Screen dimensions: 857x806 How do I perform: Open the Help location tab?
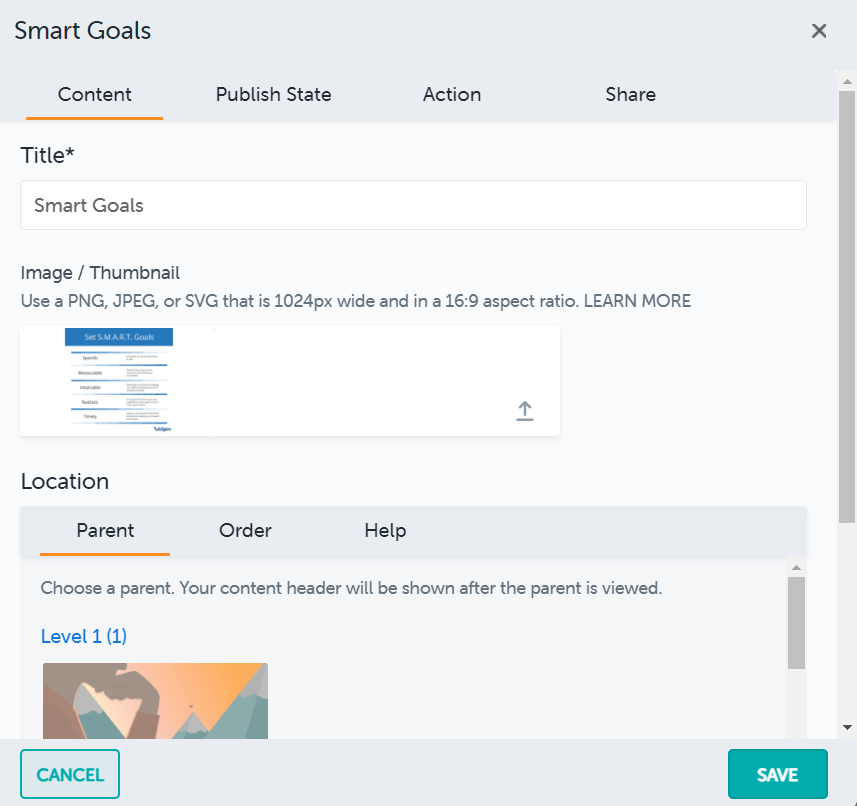pos(385,531)
